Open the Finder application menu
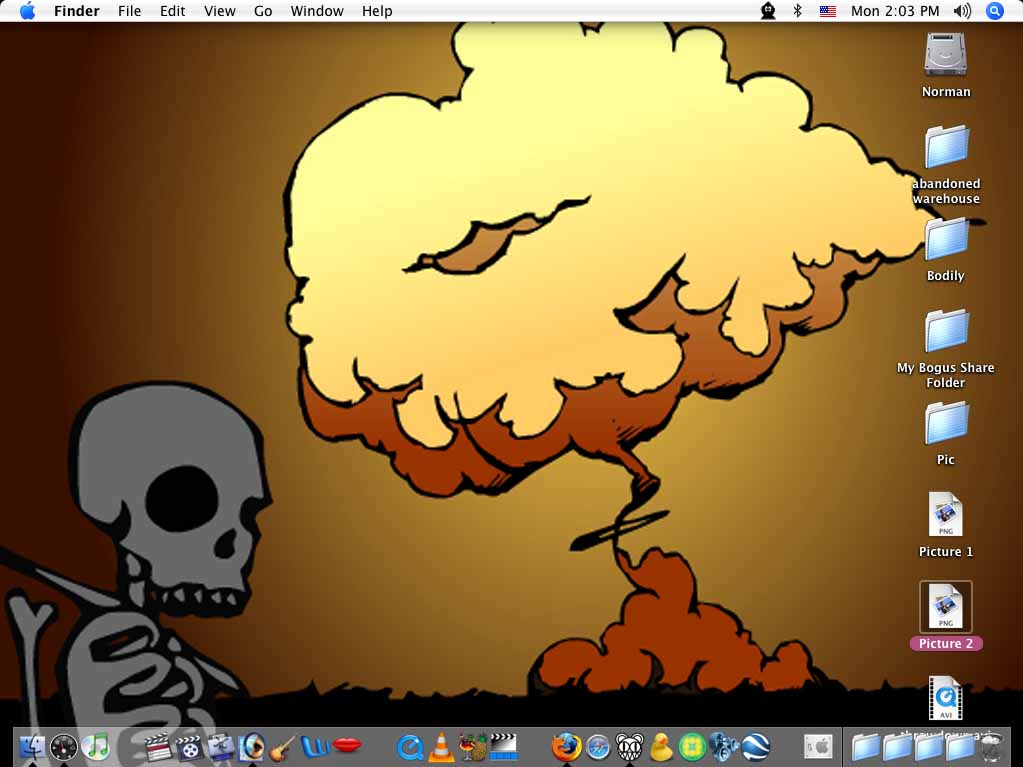Viewport: 1023px width, 767px height. [76, 11]
